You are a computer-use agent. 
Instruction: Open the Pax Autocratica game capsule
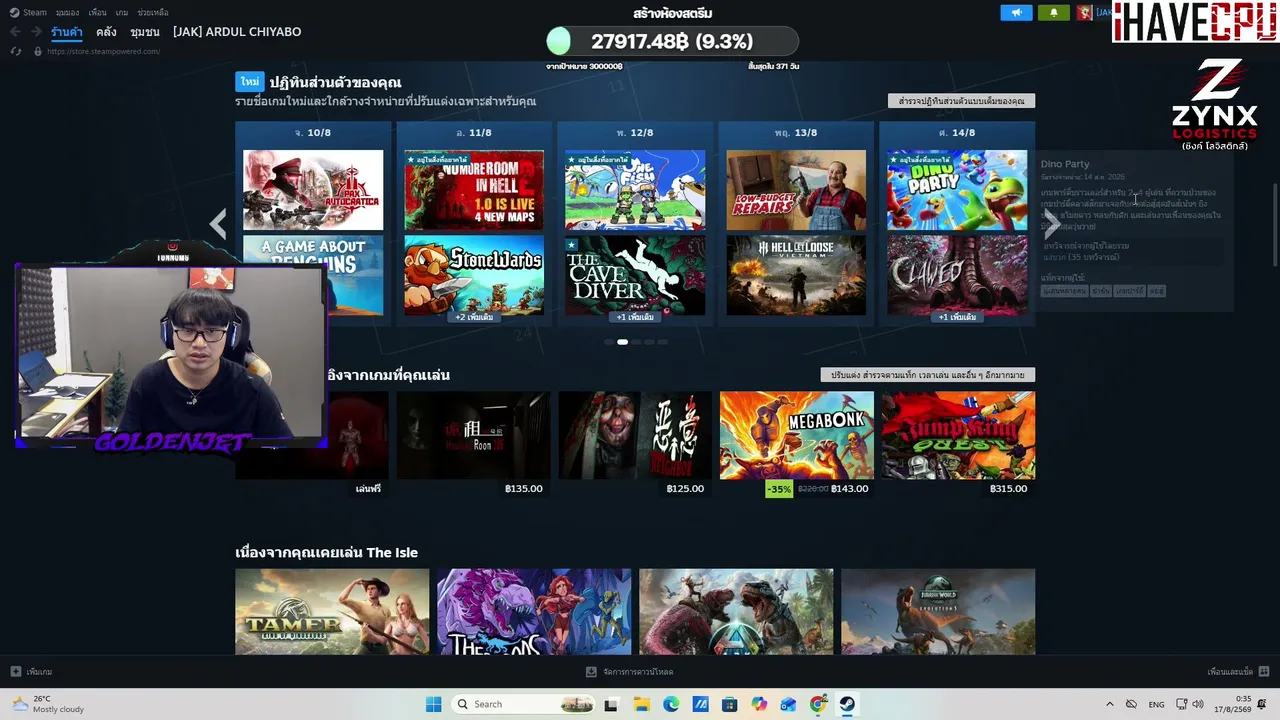tap(313, 190)
